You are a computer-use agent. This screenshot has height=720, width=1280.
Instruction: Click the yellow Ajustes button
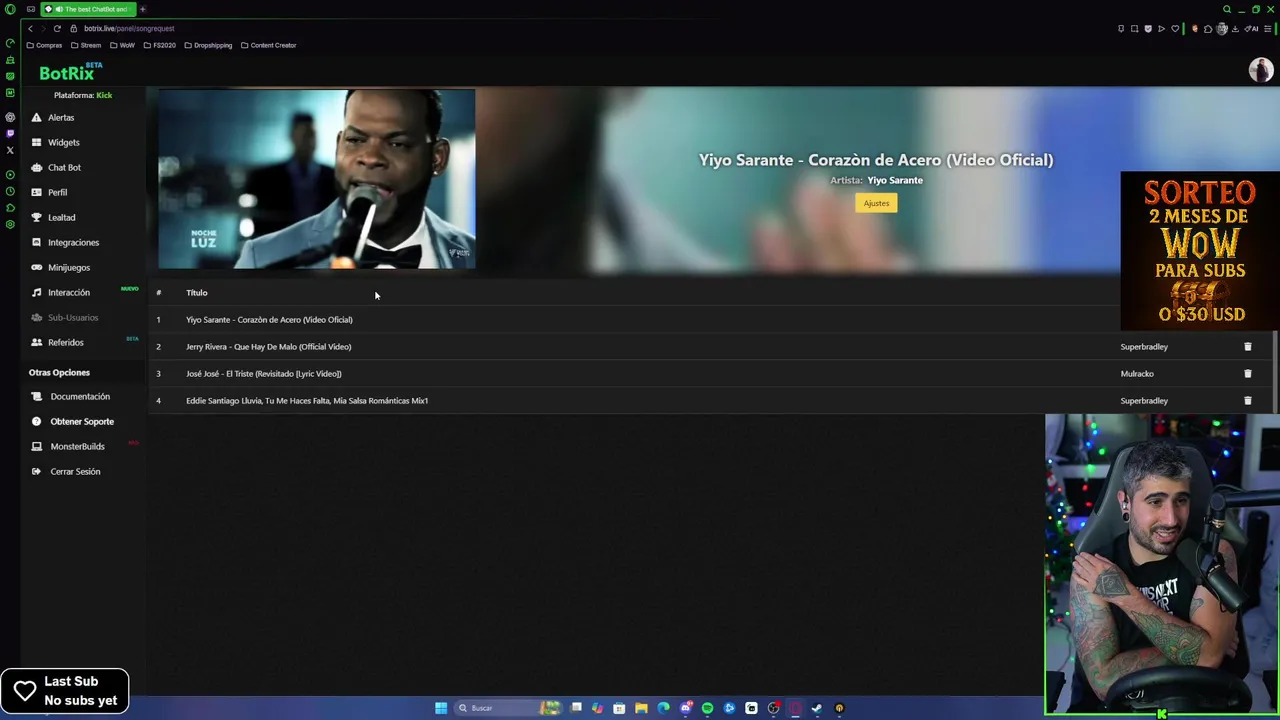[876, 203]
